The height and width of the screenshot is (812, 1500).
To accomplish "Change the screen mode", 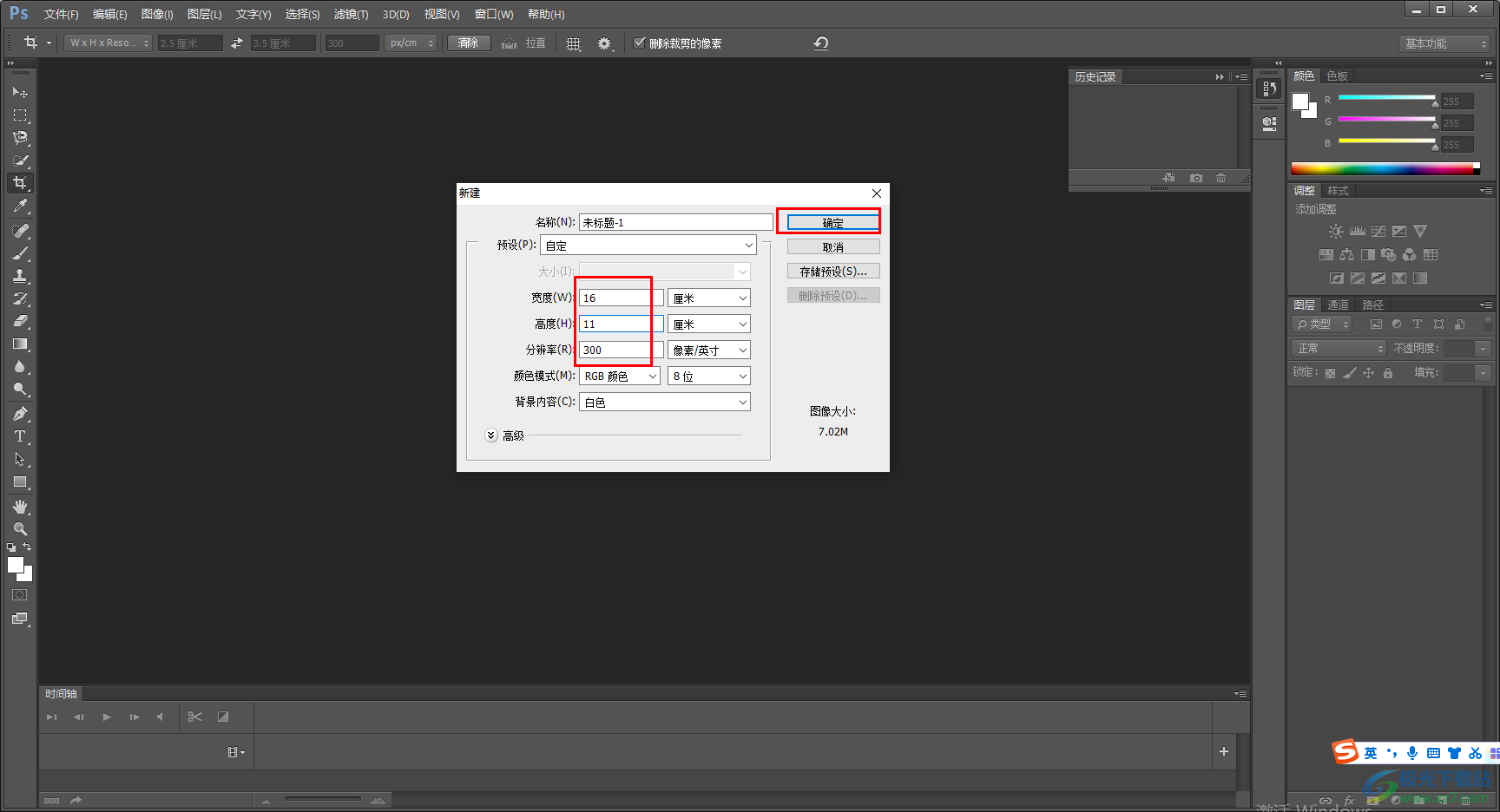I will pyautogui.click(x=20, y=619).
